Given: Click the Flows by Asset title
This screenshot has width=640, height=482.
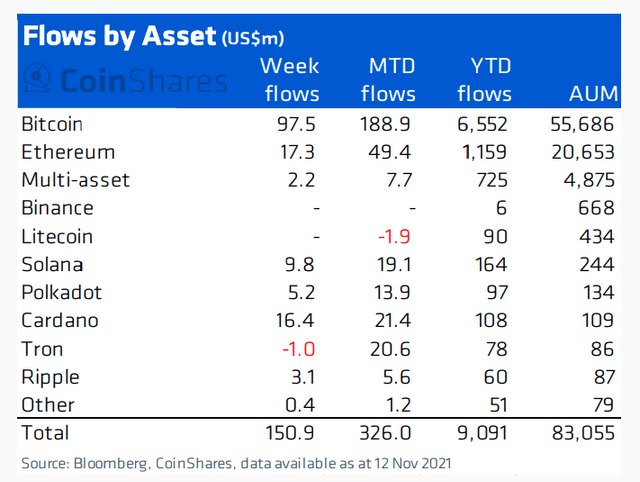Looking at the screenshot, I should click(118, 38).
